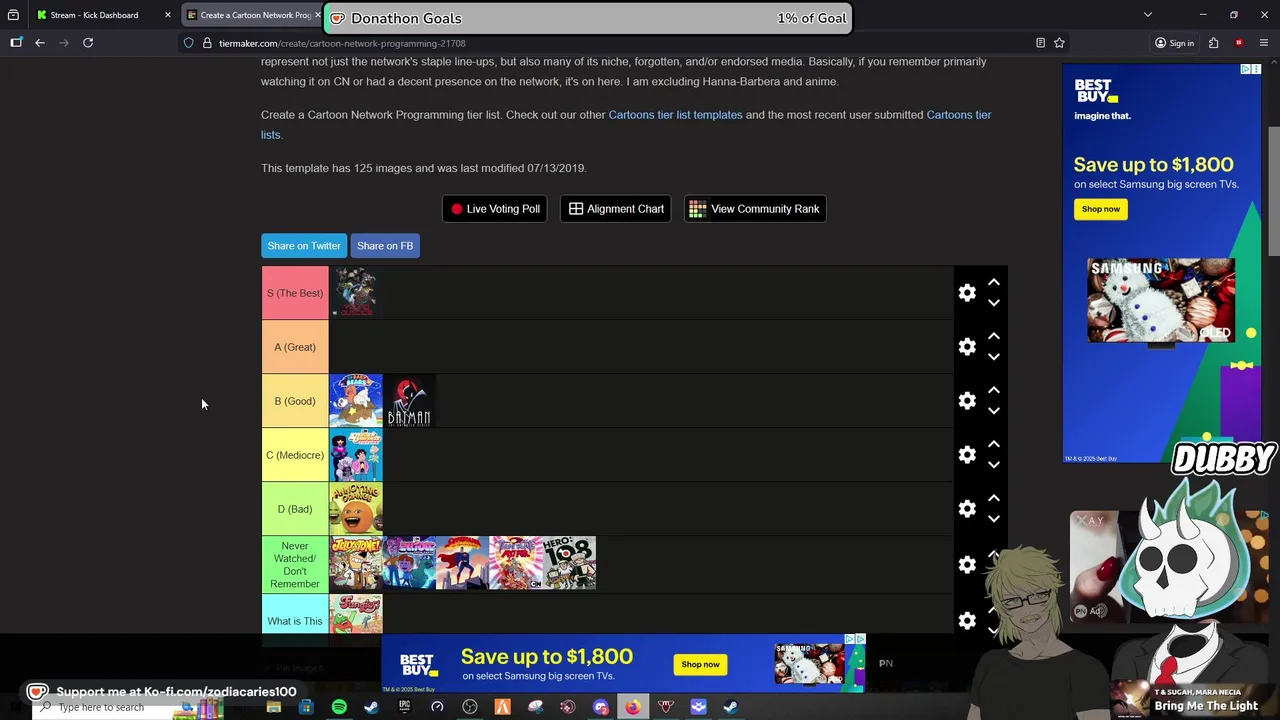
Task: Open Microsoft Store from taskbar
Action: pyautogui.click(x=306, y=707)
